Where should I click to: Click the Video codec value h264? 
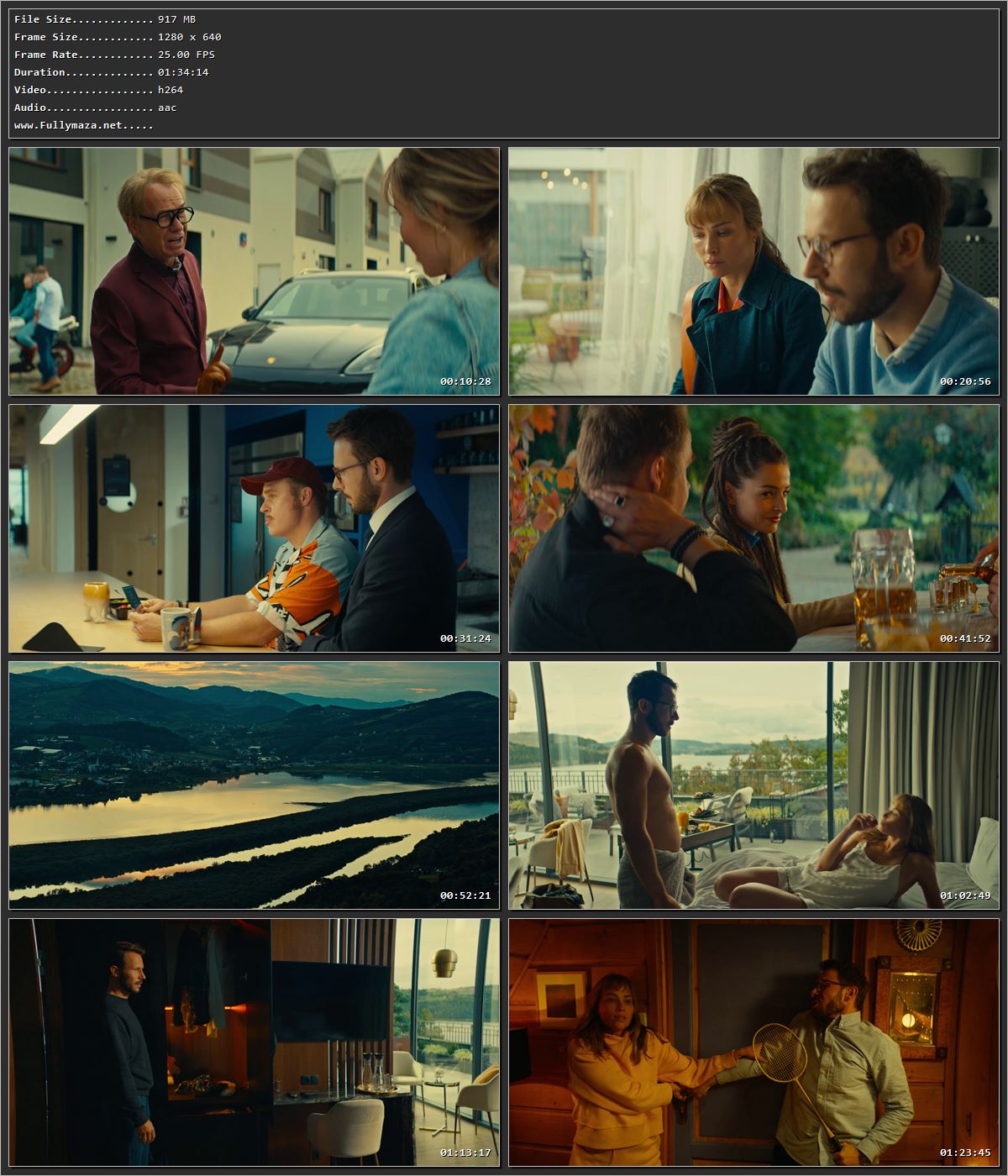[171, 90]
